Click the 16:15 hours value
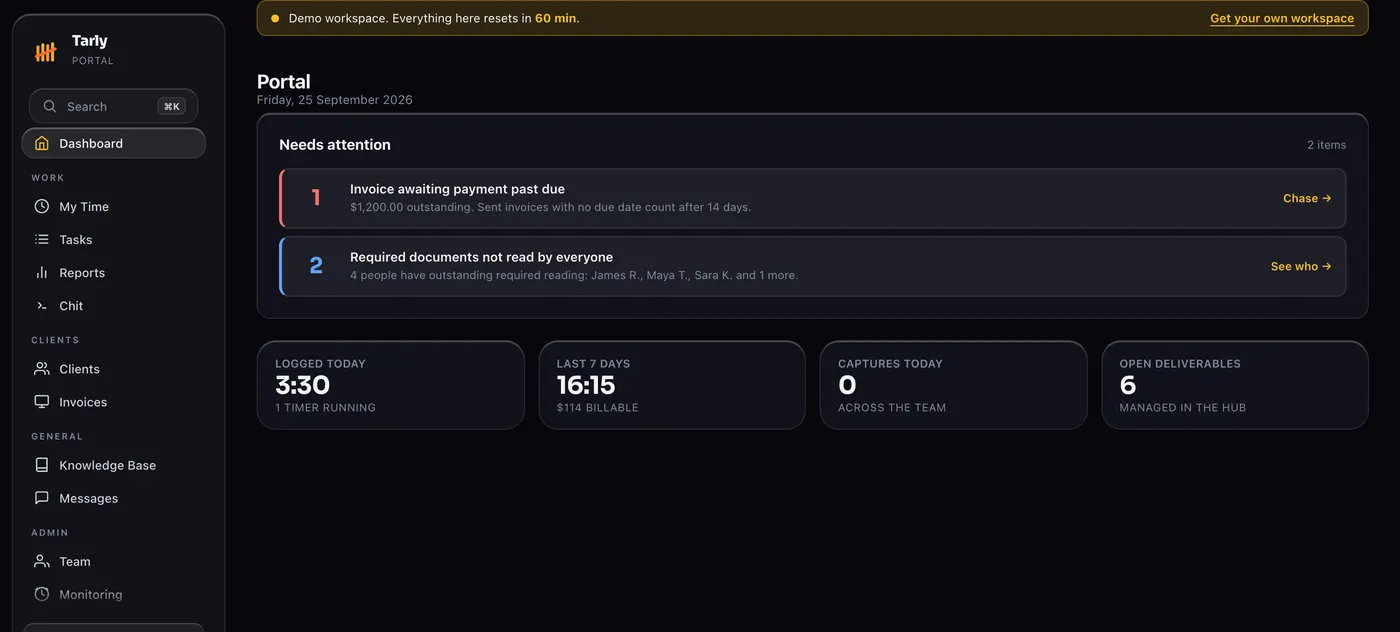1400x632 pixels. pos(586,385)
